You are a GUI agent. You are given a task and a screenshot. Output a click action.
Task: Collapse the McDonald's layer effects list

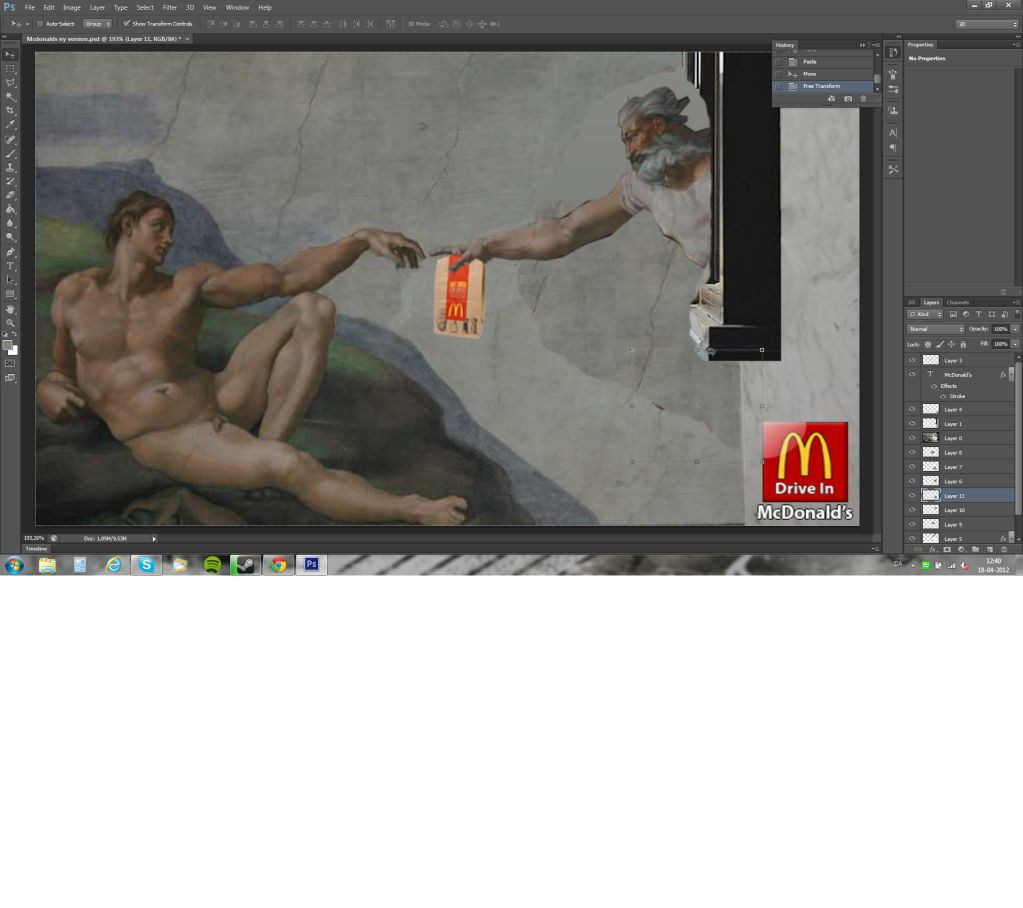pyautogui.click(x=1011, y=374)
